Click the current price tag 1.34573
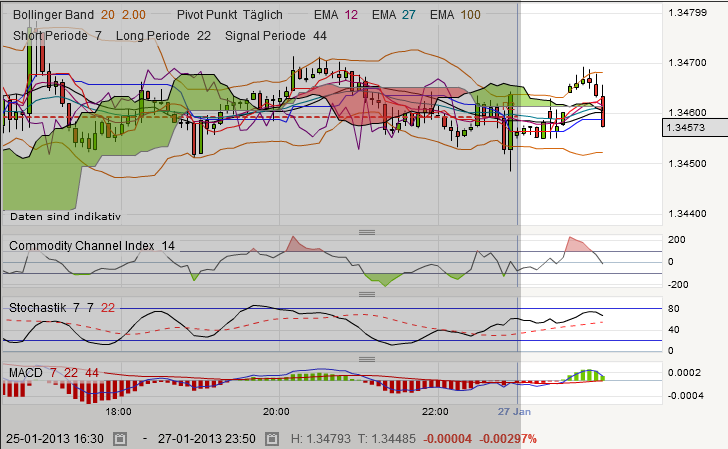The width and height of the screenshot is (728, 449). [695, 127]
